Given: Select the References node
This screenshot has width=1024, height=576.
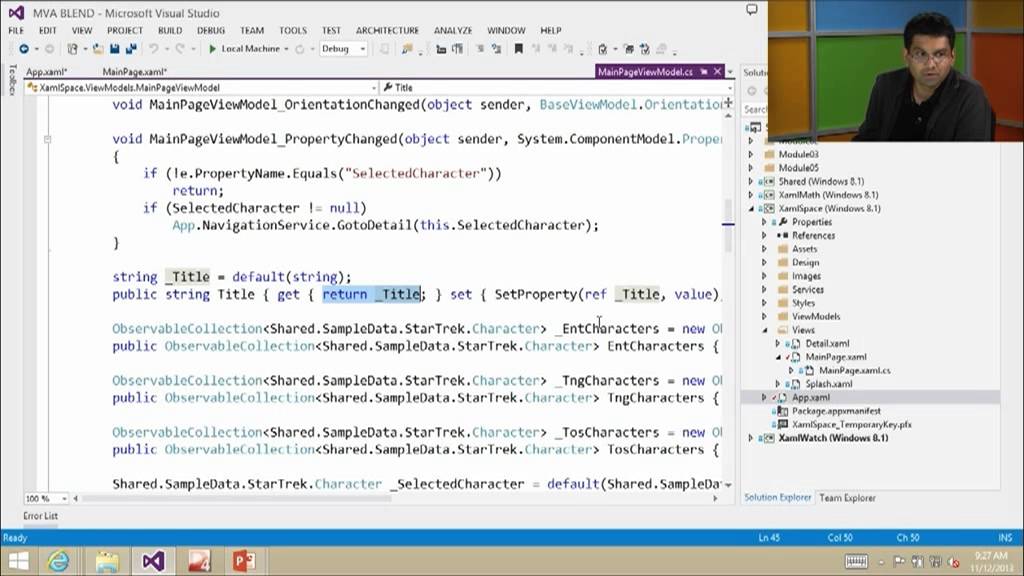Looking at the screenshot, I should 813,236.
